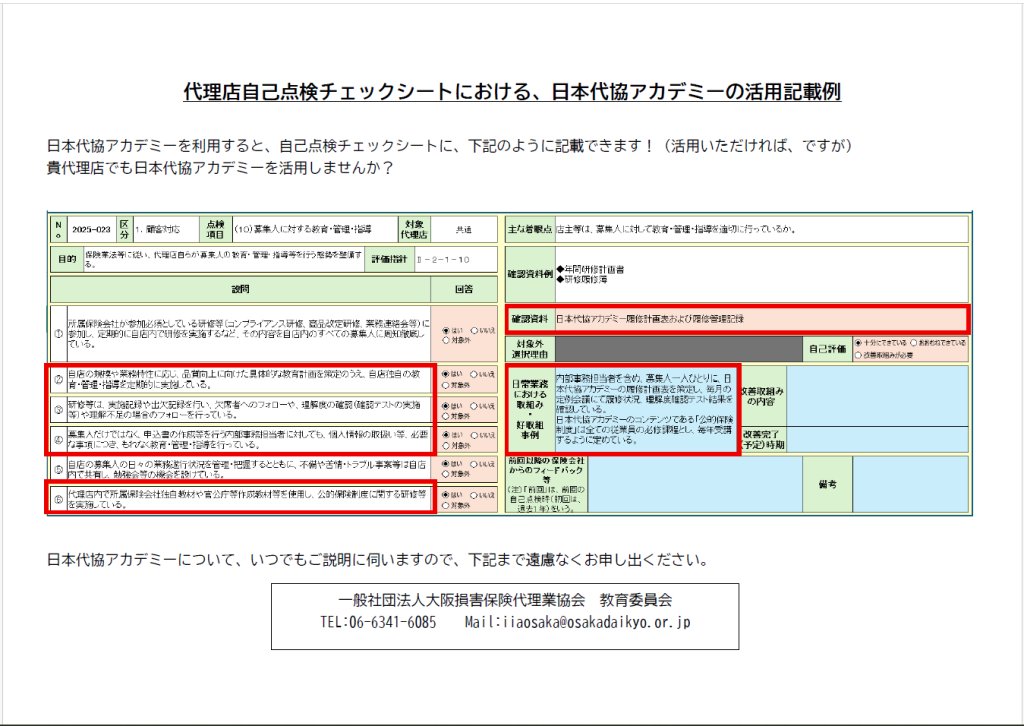Select はい for question ③ on training records

coord(446,406)
